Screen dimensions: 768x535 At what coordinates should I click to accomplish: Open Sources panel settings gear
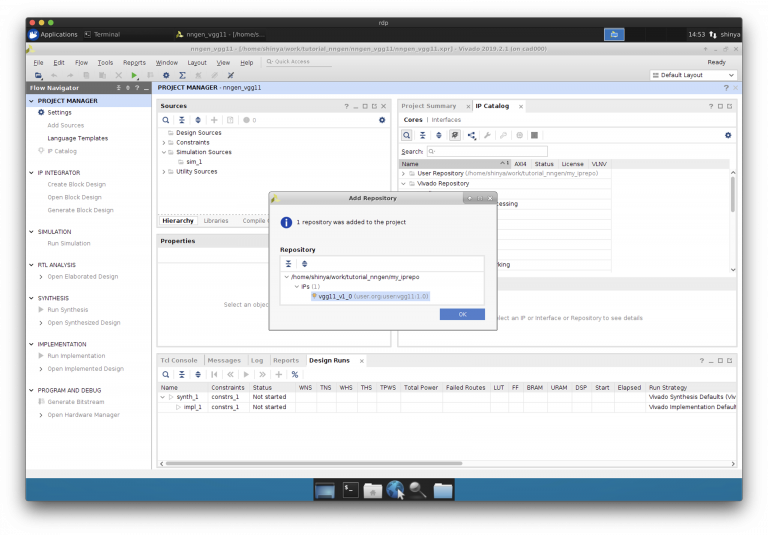[x=381, y=120]
